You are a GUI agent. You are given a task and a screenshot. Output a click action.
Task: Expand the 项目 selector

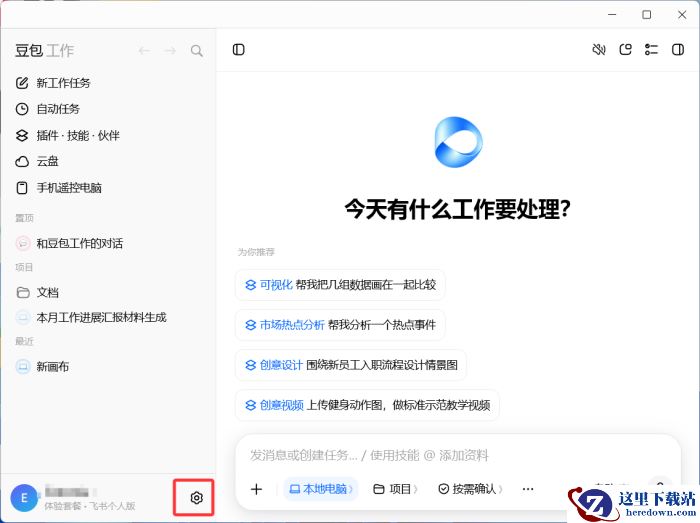pyautogui.click(x=396, y=489)
